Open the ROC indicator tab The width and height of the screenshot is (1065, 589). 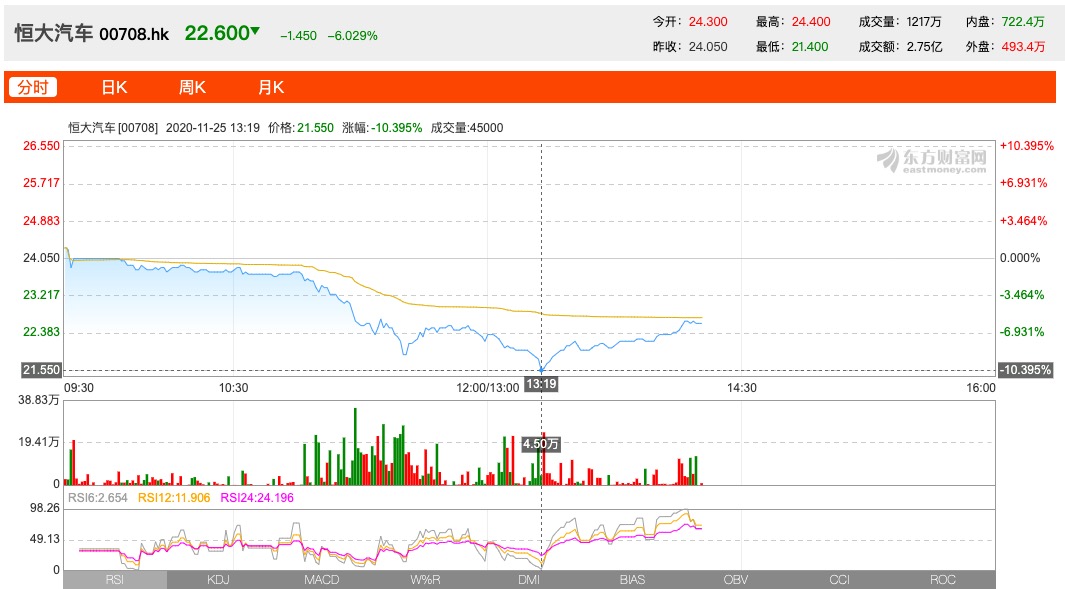[943, 579]
